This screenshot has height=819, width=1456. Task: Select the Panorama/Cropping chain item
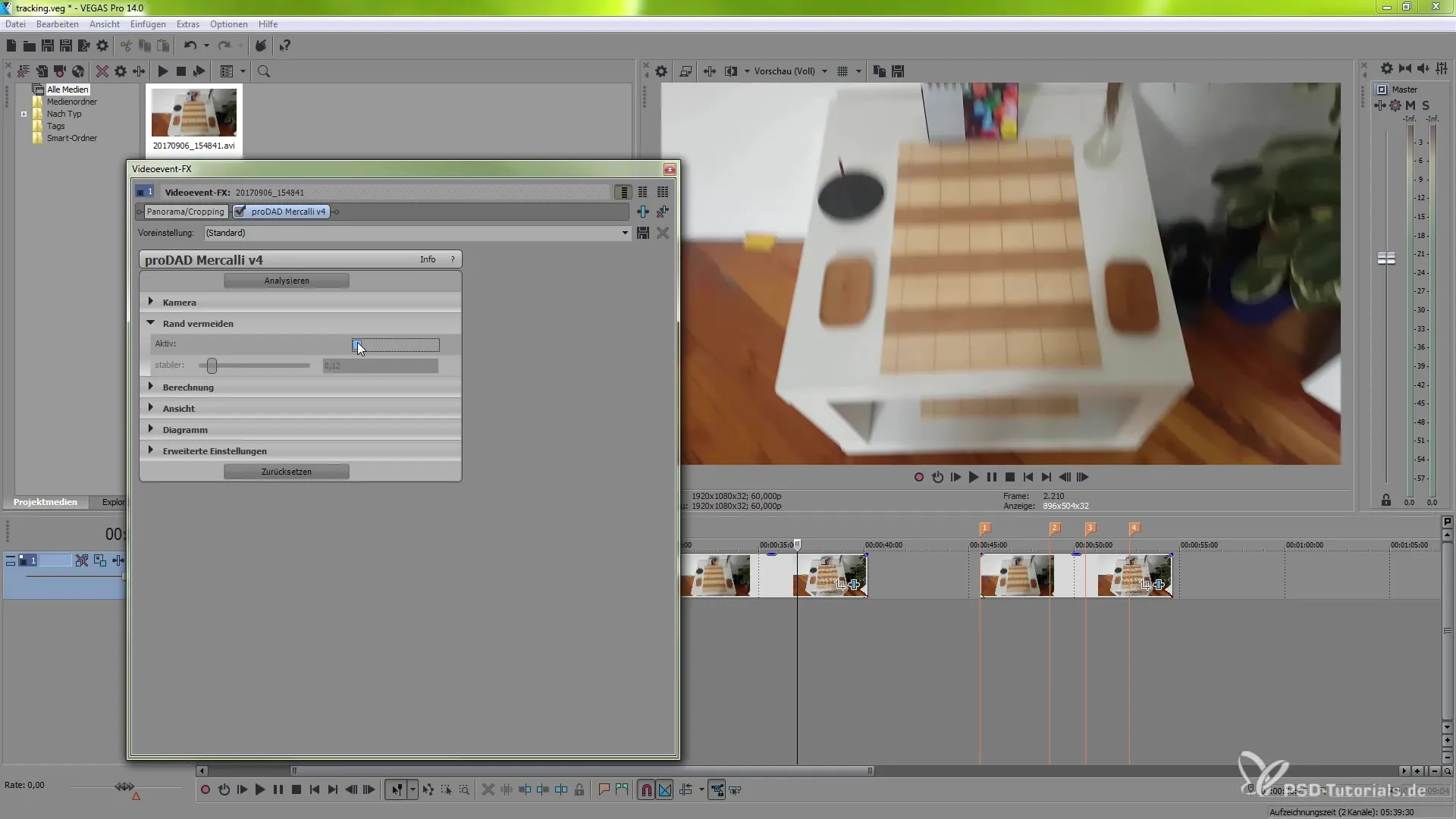tap(185, 212)
